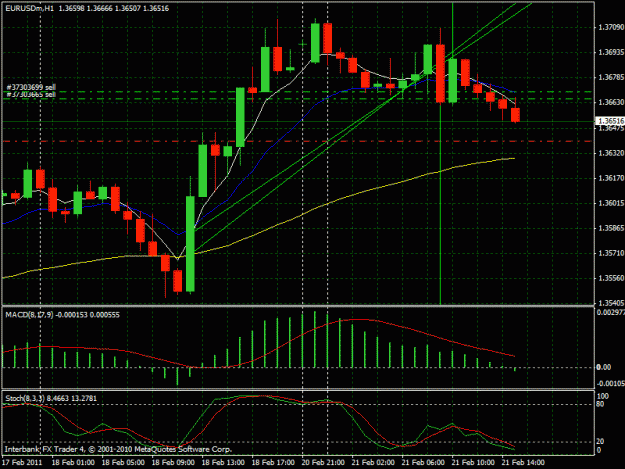Click the highlighted current price tag on the axis
Screen dimensions: 625x469
click(x=610, y=121)
